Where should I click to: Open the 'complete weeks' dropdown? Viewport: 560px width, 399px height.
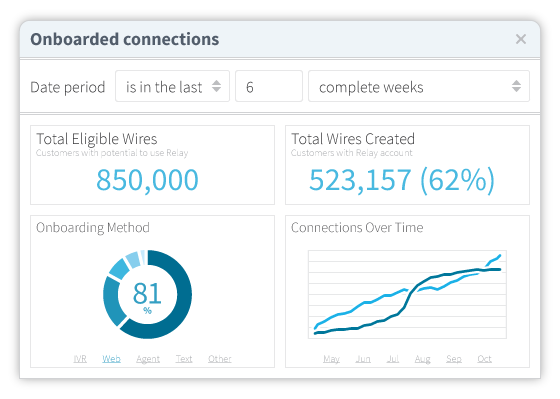click(x=419, y=86)
